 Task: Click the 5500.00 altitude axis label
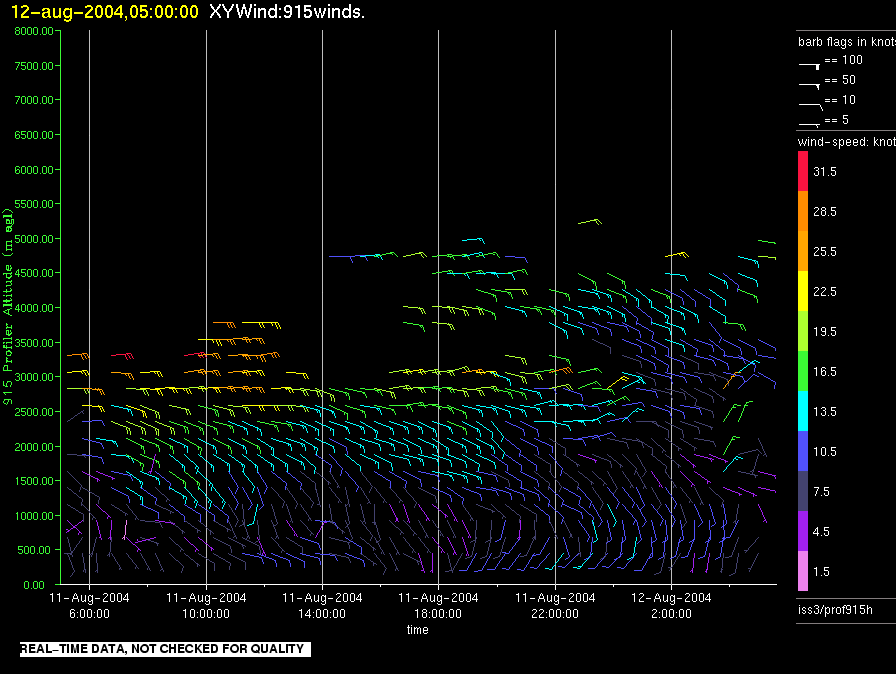click(x=34, y=204)
